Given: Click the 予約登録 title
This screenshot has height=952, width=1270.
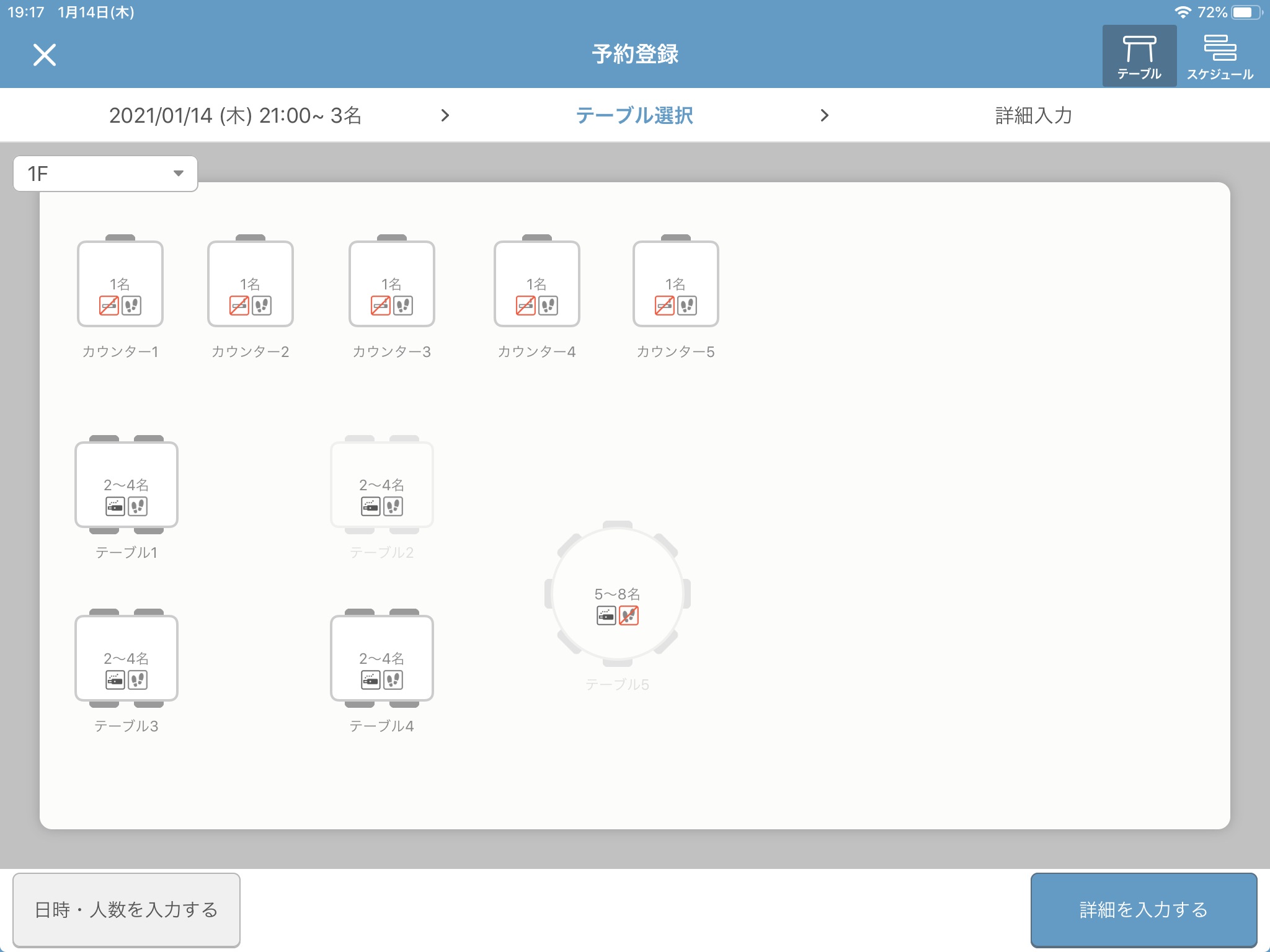Looking at the screenshot, I should pos(635,55).
